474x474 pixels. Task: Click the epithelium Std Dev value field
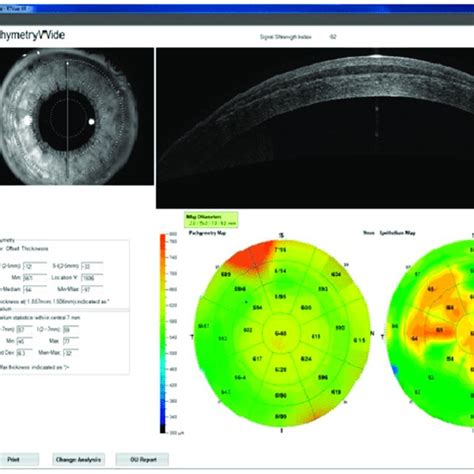24,353
